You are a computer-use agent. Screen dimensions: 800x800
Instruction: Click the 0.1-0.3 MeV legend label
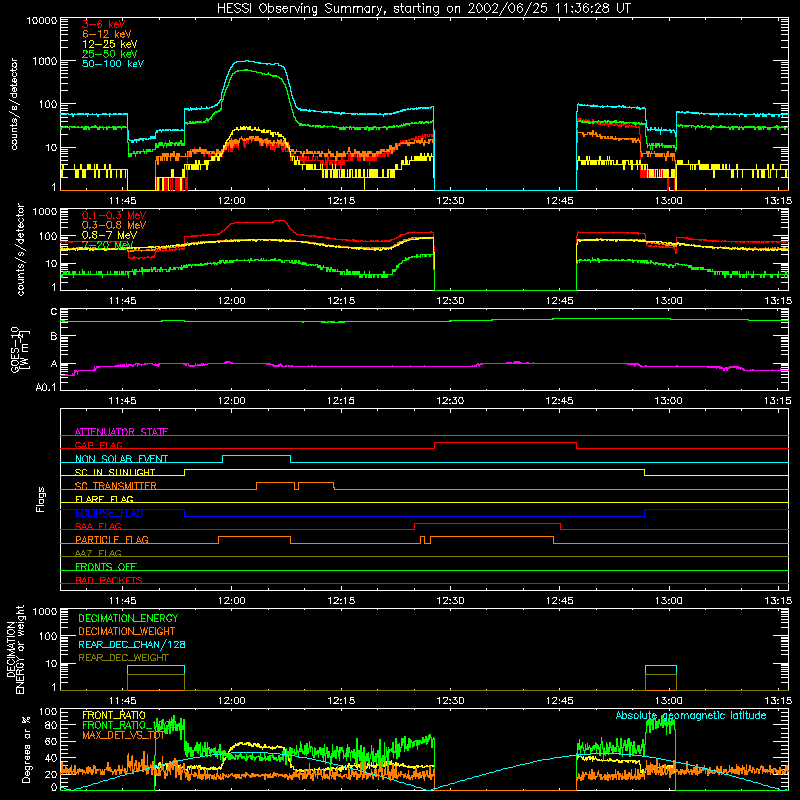(x=114, y=215)
